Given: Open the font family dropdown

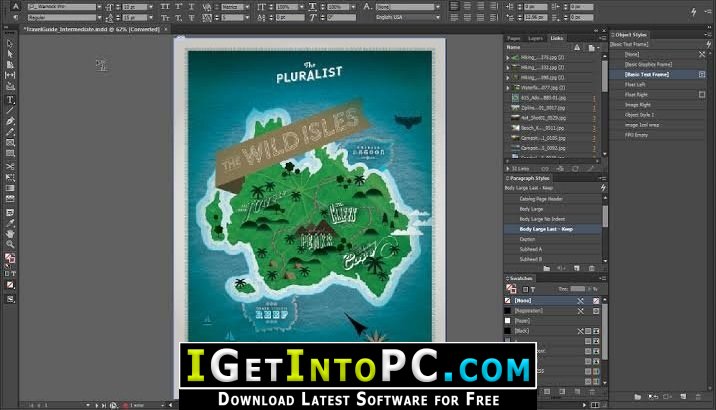Looking at the screenshot, I should point(99,7).
